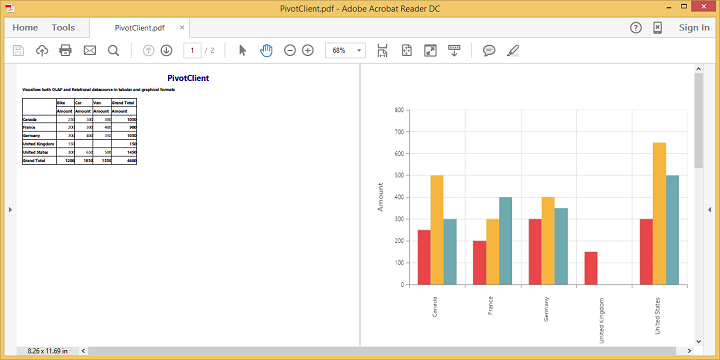Click the PivotClient heading text
720x360 pixels.
[x=188, y=79]
